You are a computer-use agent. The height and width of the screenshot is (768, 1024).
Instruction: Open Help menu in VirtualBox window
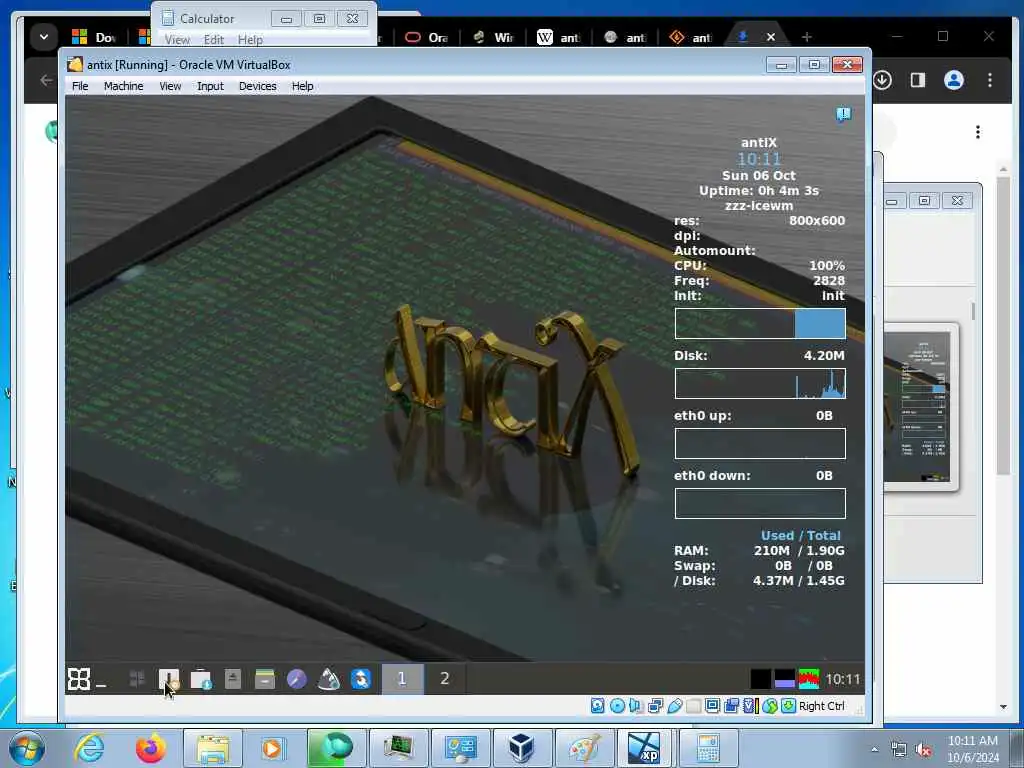coord(302,86)
